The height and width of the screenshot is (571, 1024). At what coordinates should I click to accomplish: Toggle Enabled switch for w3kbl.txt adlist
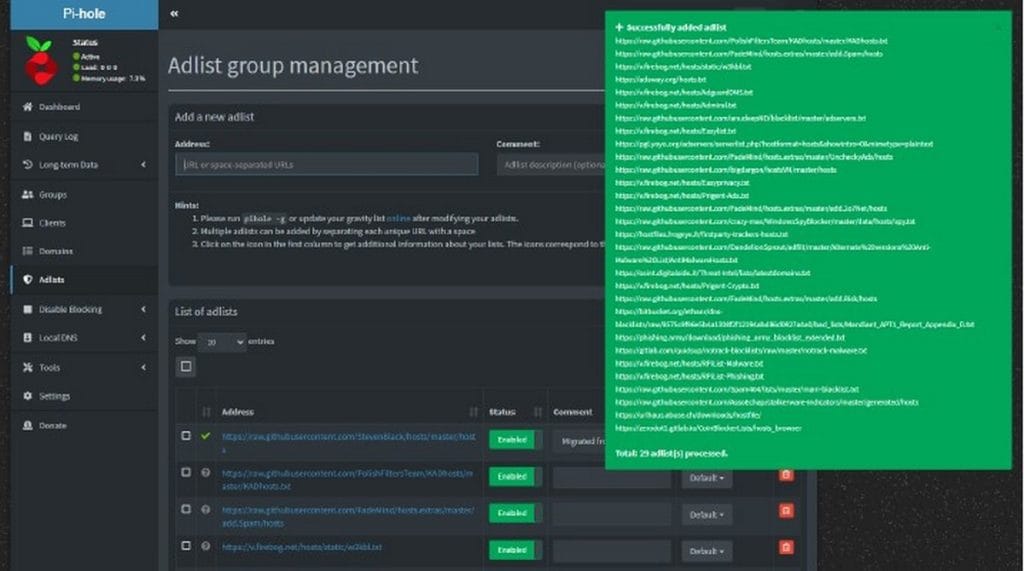point(515,549)
